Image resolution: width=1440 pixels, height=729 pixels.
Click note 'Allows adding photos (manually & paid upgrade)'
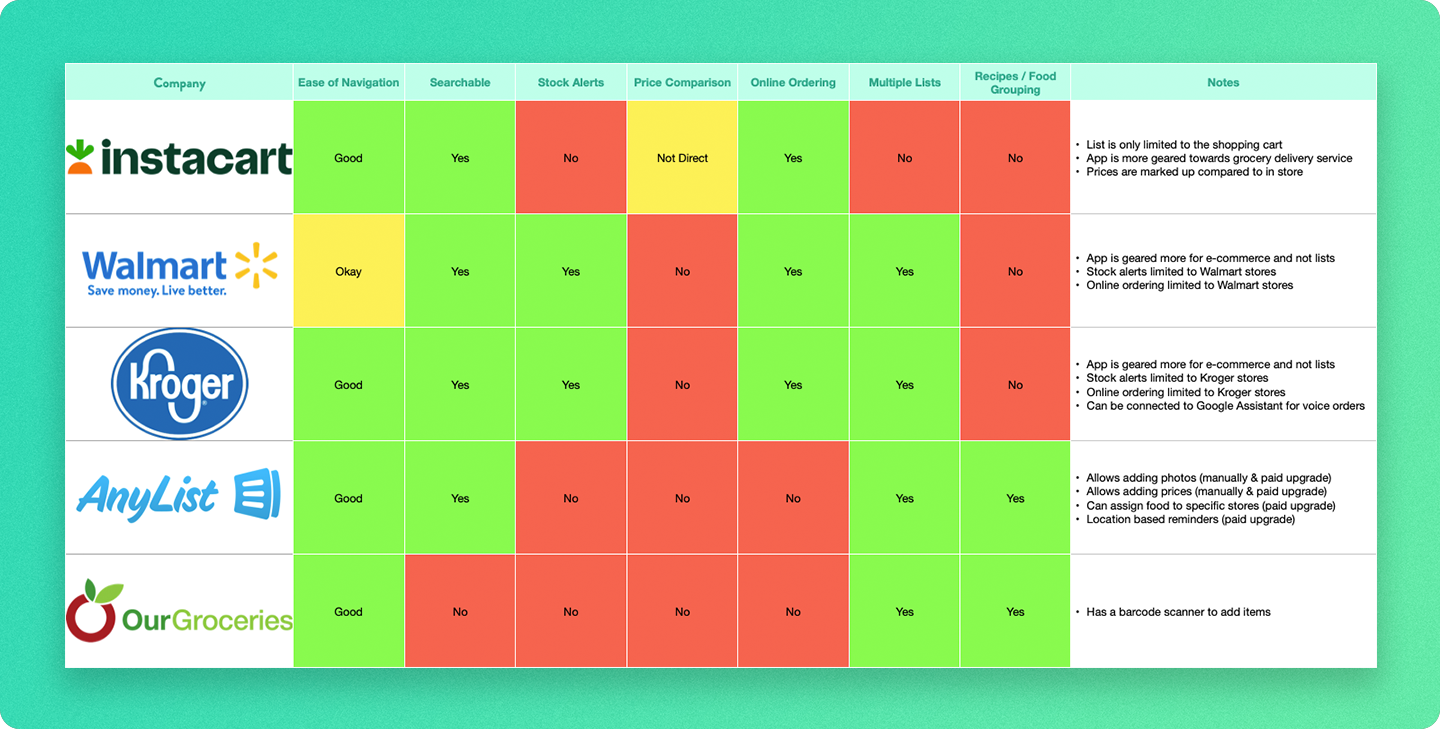point(1209,478)
